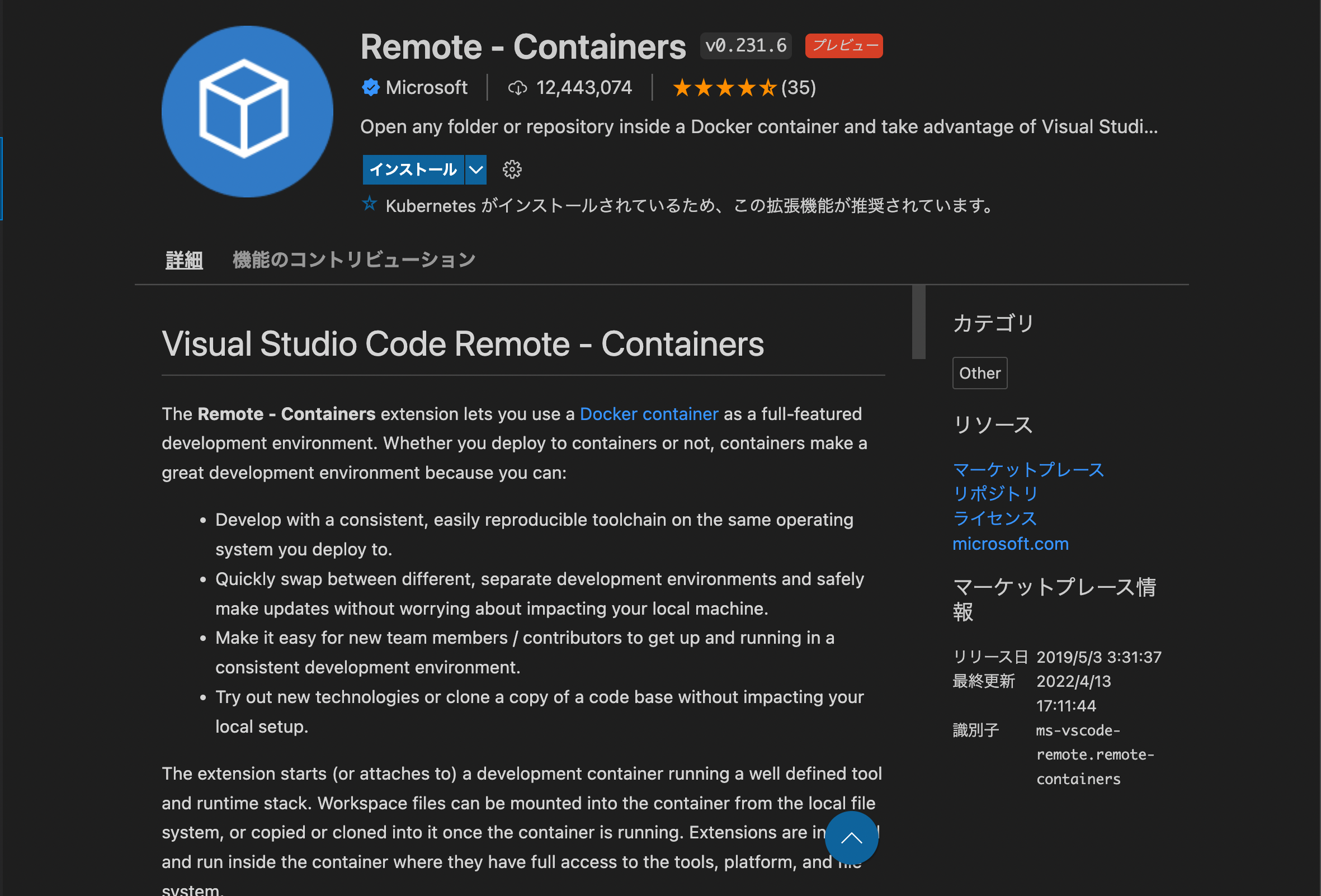Viewport: 1321px width, 896px height.
Task: Switch to the 機能のコントリビューション tab
Action: coord(353,260)
